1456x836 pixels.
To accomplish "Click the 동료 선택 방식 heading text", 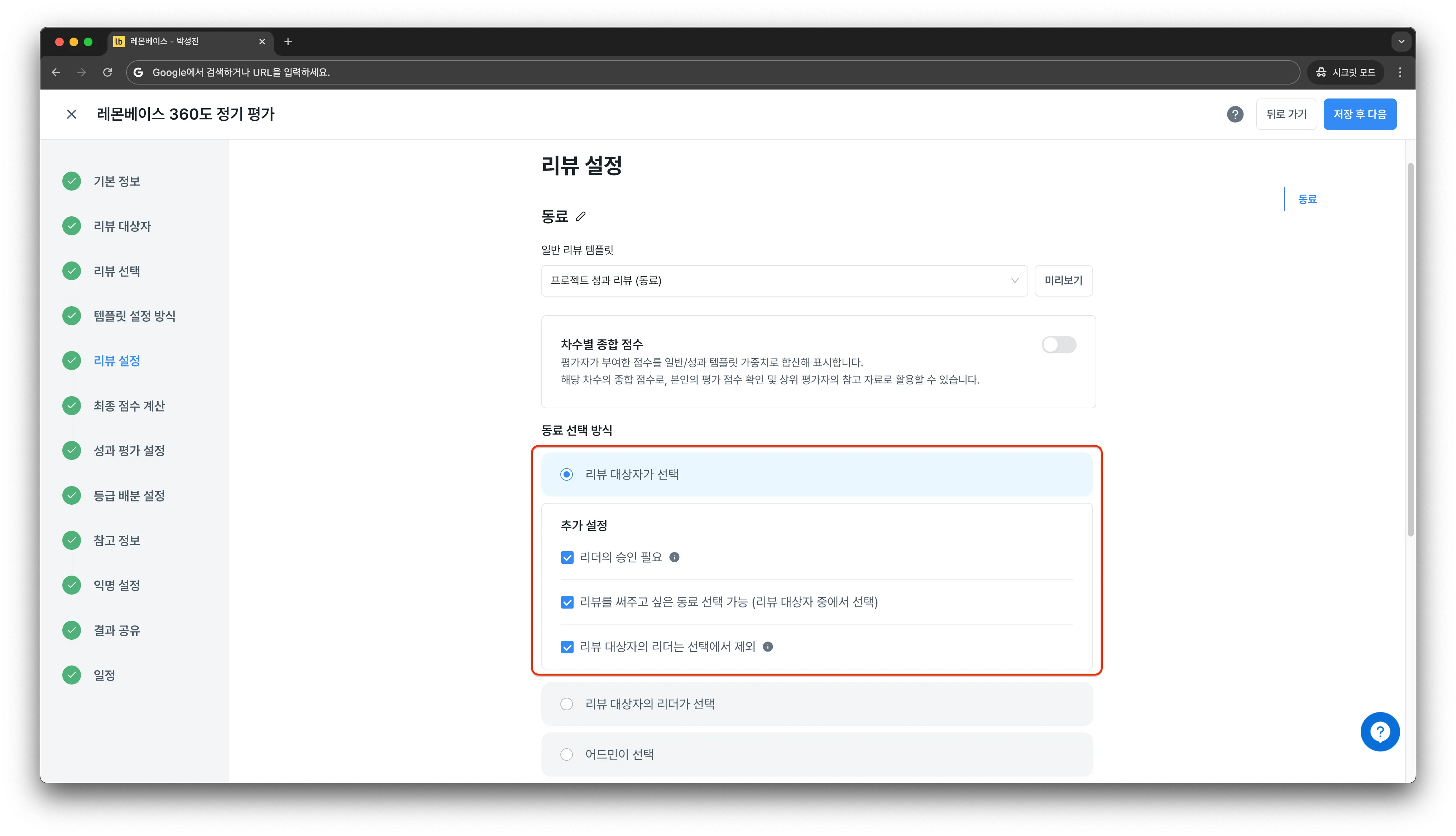I will pyautogui.click(x=576, y=430).
